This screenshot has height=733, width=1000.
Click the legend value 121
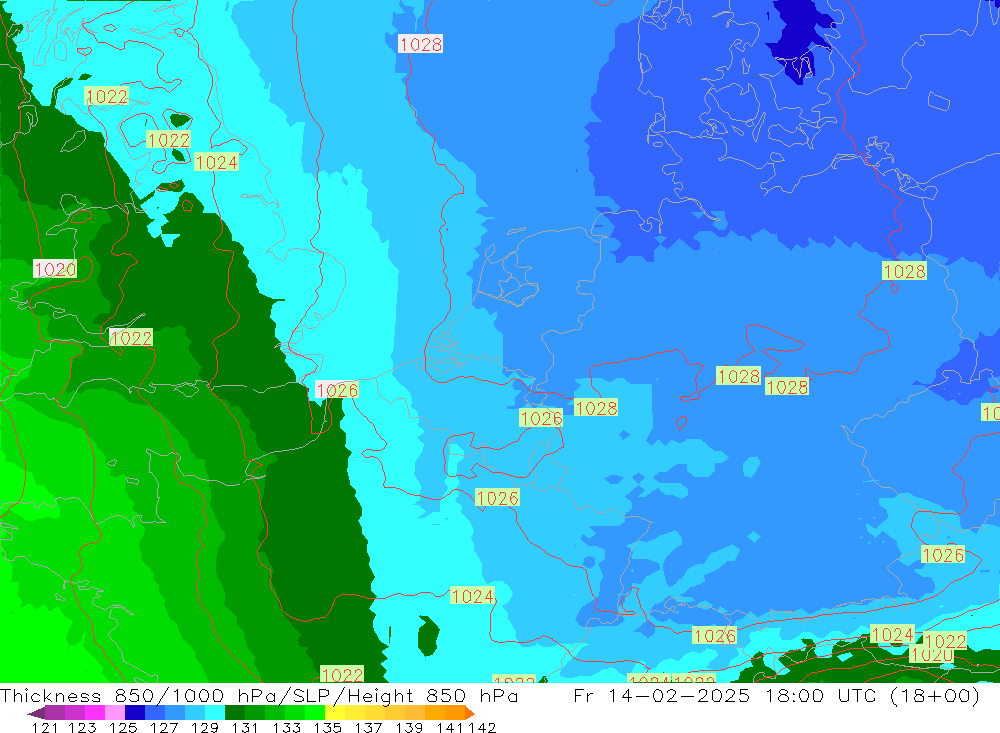(x=45, y=727)
